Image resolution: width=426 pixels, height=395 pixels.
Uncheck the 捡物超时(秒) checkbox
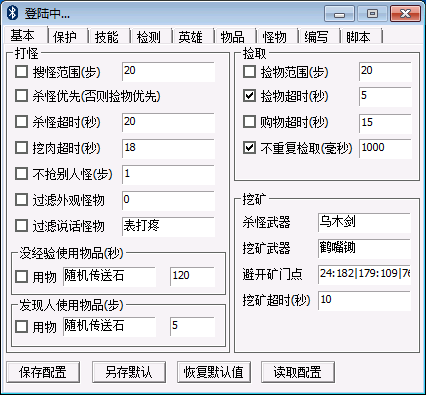pos(250,96)
